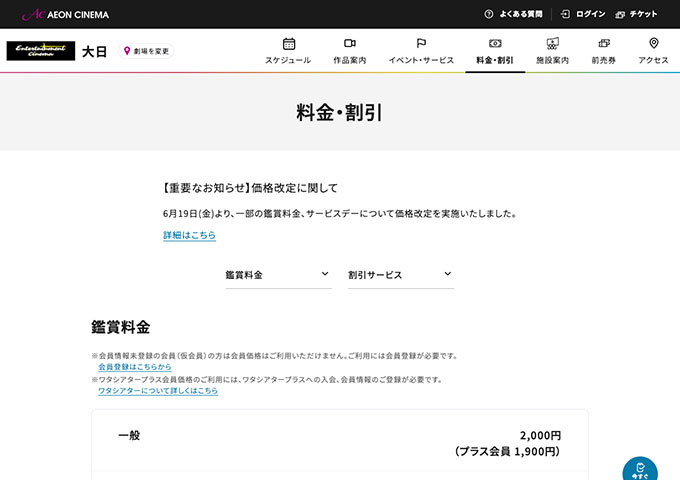
Task: Open the 施設案内 tab label
Action: tap(552, 60)
